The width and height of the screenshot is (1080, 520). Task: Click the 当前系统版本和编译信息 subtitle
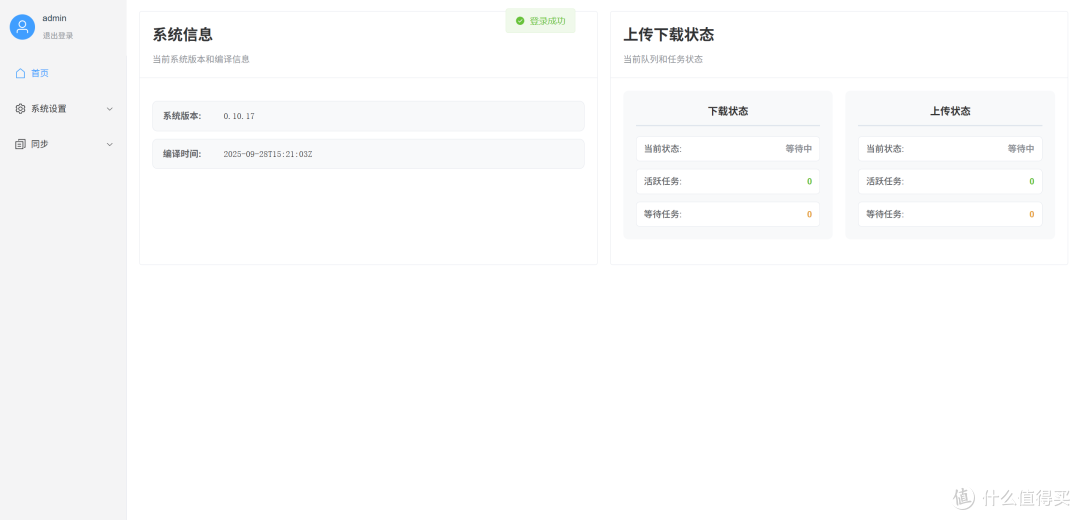tap(201, 59)
